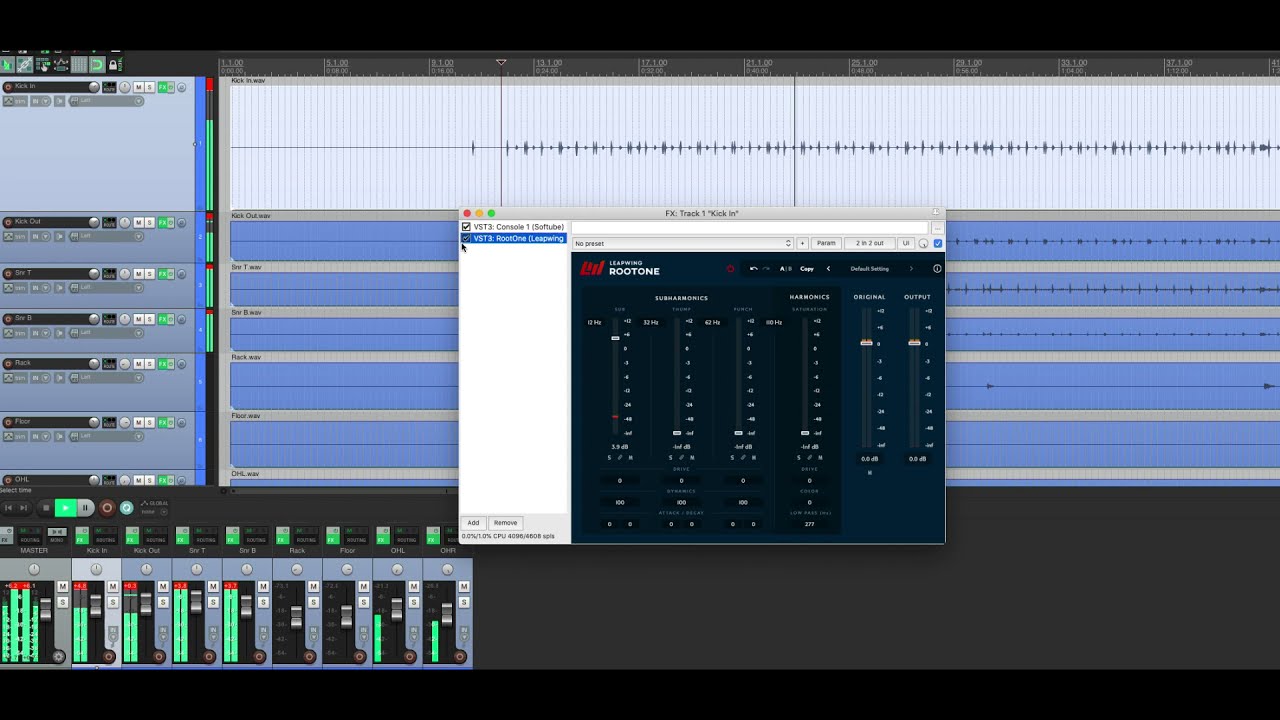Screen dimensions: 1280x720
Task: Toggle the Console 1 (Softube) plugin checkbox
Action: 466,227
